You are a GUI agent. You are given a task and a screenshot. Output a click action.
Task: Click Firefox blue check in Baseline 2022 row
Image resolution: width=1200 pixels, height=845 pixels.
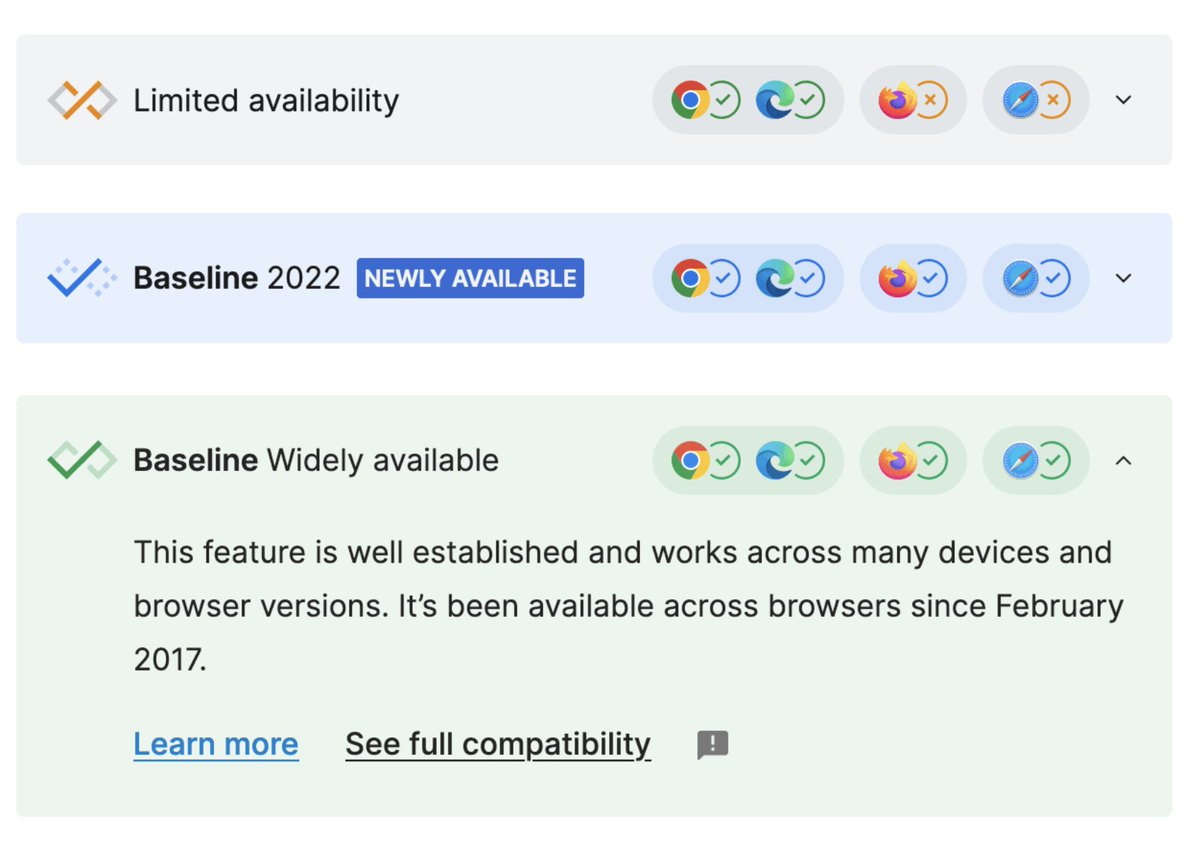click(930, 279)
